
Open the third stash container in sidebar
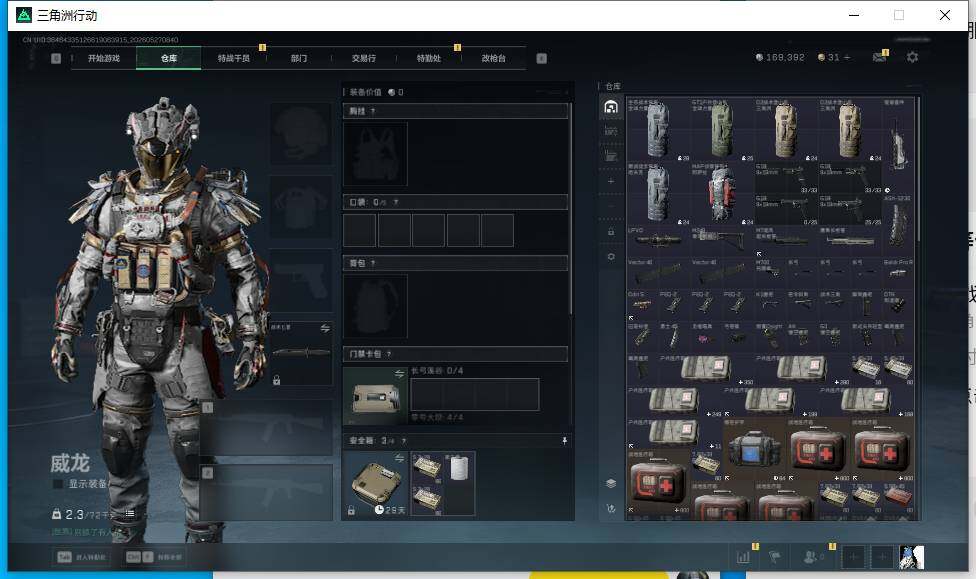click(x=611, y=156)
